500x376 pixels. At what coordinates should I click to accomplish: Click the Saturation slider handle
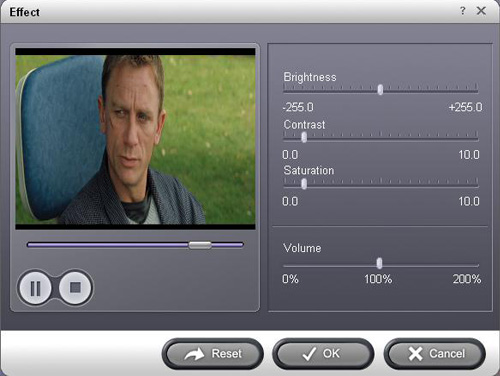click(x=304, y=184)
